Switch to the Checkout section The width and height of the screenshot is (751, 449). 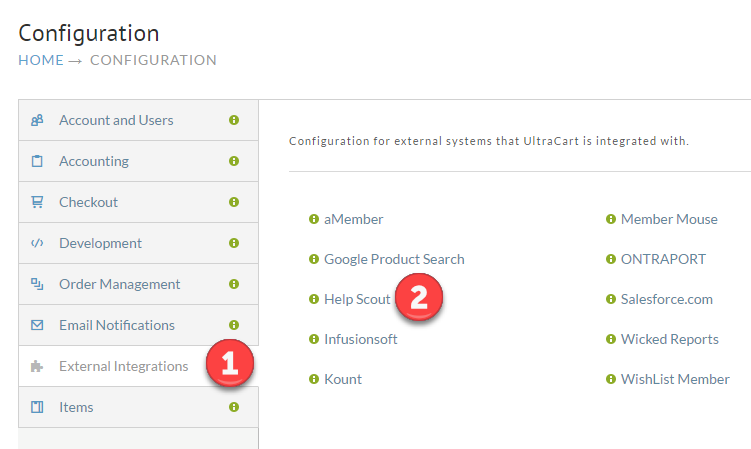[x=138, y=202]
